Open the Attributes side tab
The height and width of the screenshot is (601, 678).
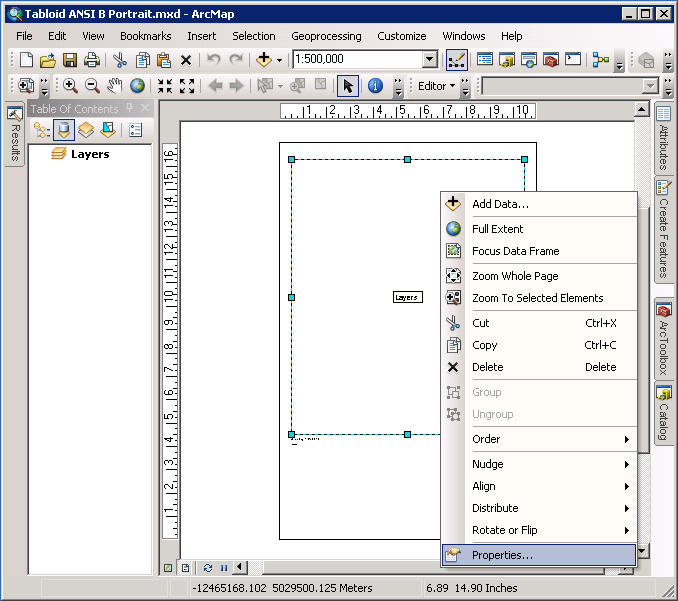click(663, 138)
